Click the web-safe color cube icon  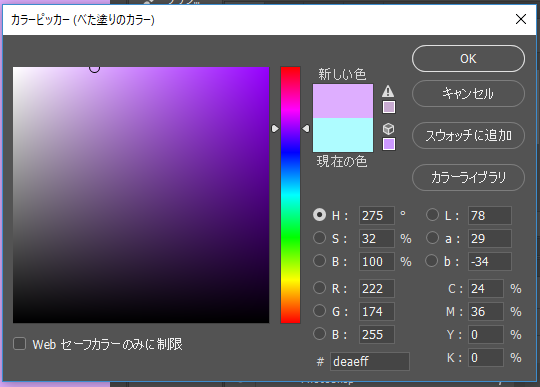pyautogui.click(x=388, y=129)
